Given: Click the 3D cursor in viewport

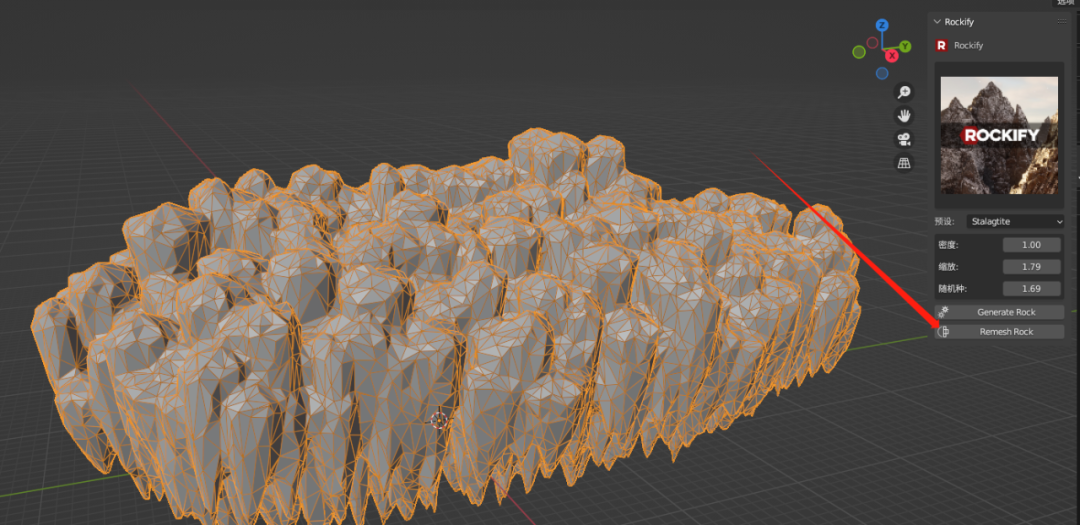Looking at the screenshot, I should coord(439,420).
